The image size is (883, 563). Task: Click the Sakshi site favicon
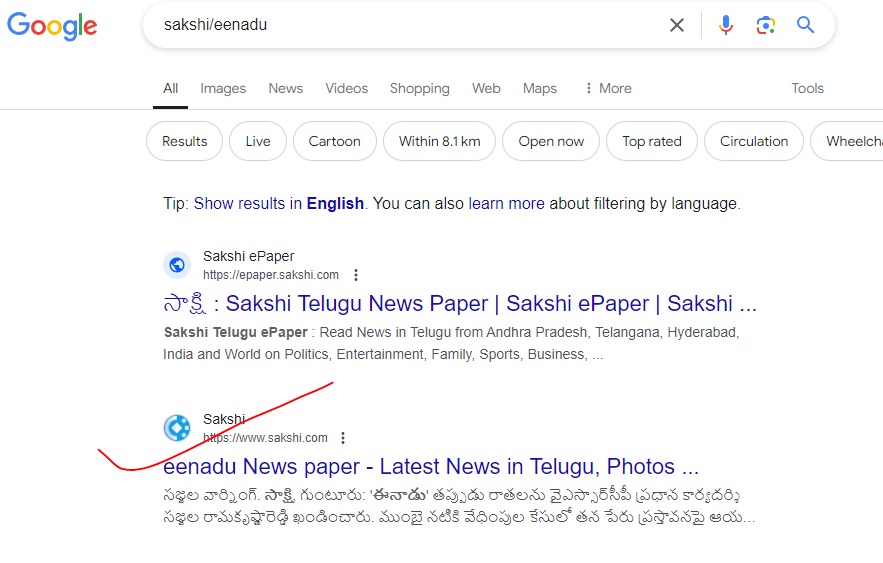coord(177,428)
